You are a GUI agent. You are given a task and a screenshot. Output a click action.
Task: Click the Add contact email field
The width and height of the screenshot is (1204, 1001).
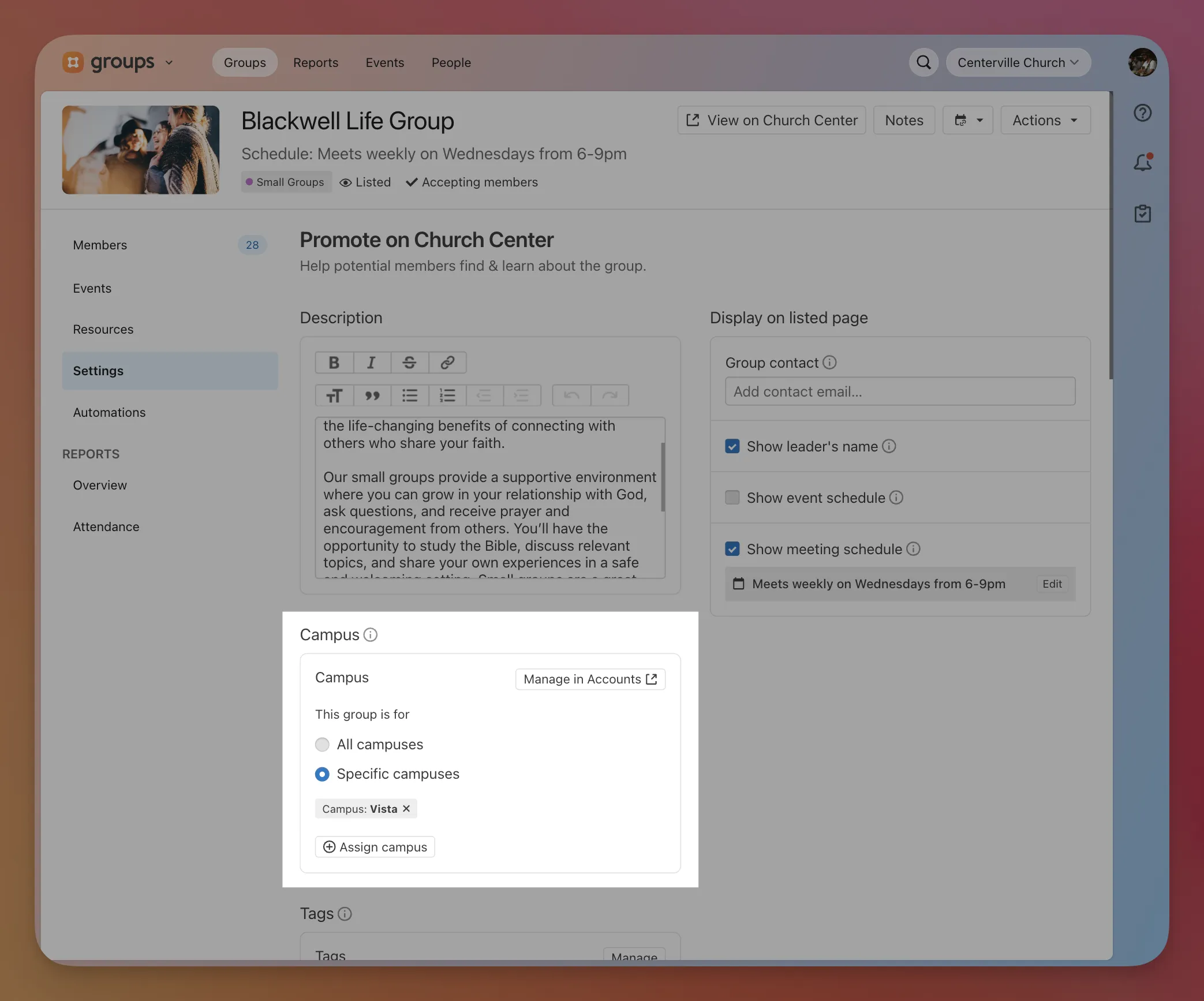pos(899,391)
